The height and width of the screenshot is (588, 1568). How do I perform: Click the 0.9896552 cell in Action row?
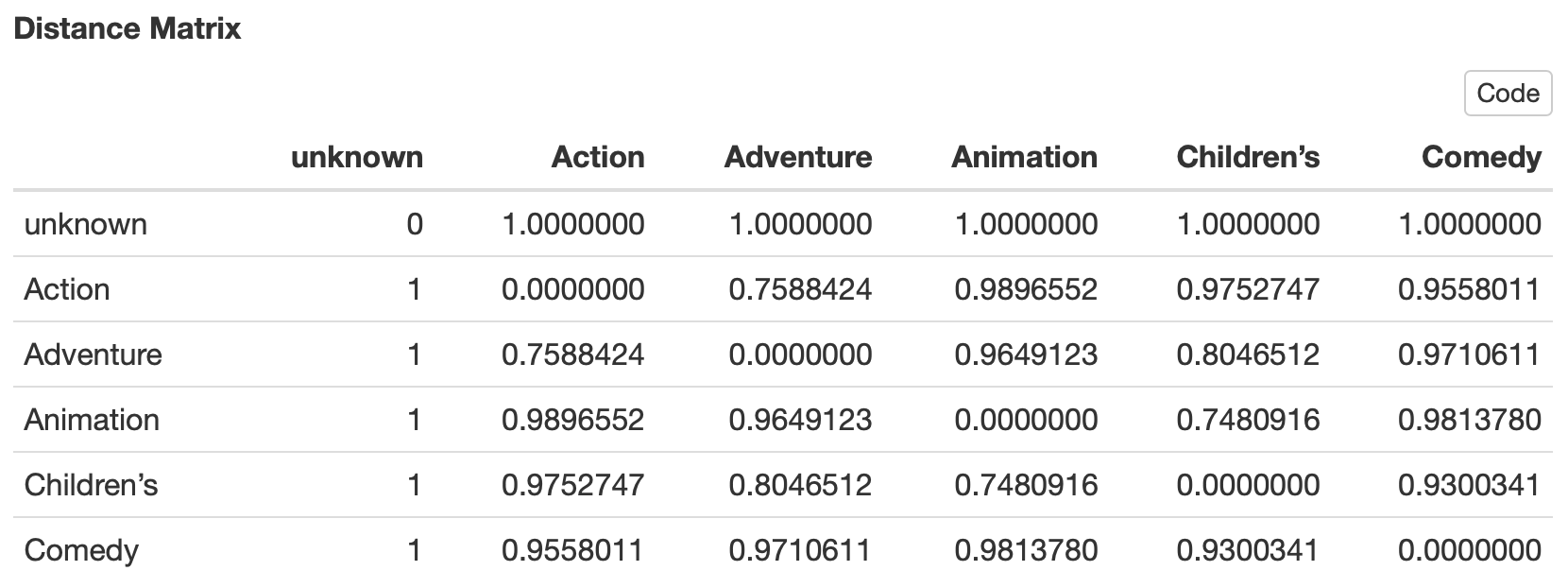(1026, 289)
